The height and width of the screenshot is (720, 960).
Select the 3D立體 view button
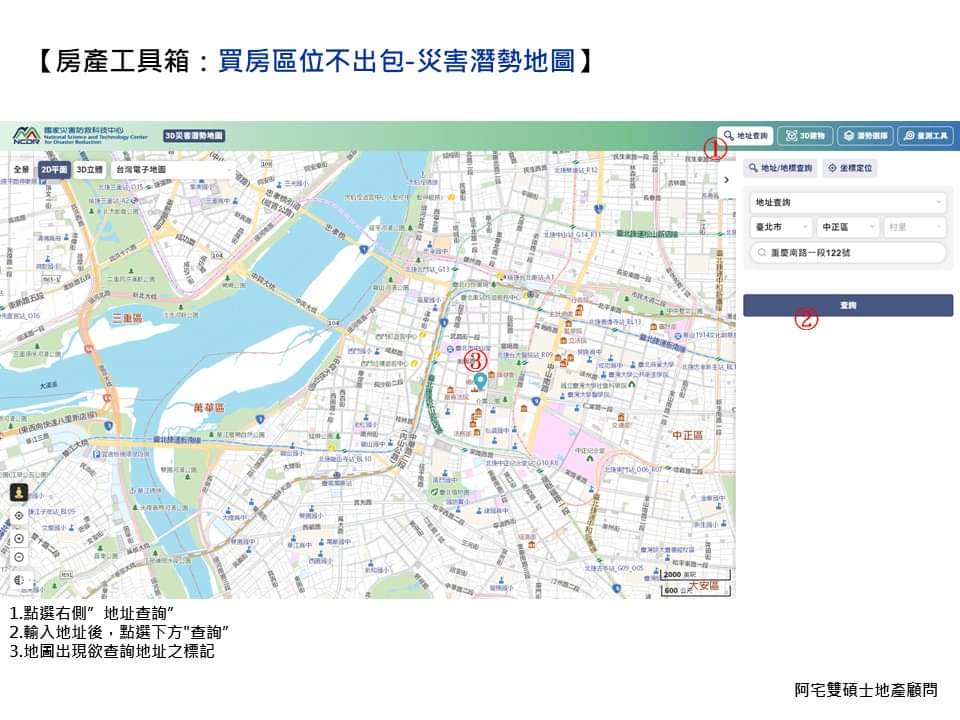89,170
